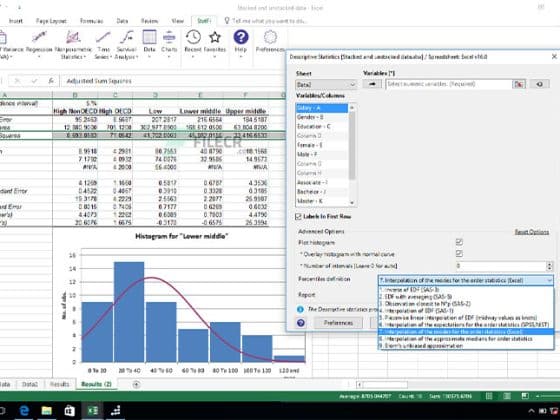The height and width of the screenshot is (420, 560).
Task: Click the Tell me lightbulb icon
Action: pos(227,21)
